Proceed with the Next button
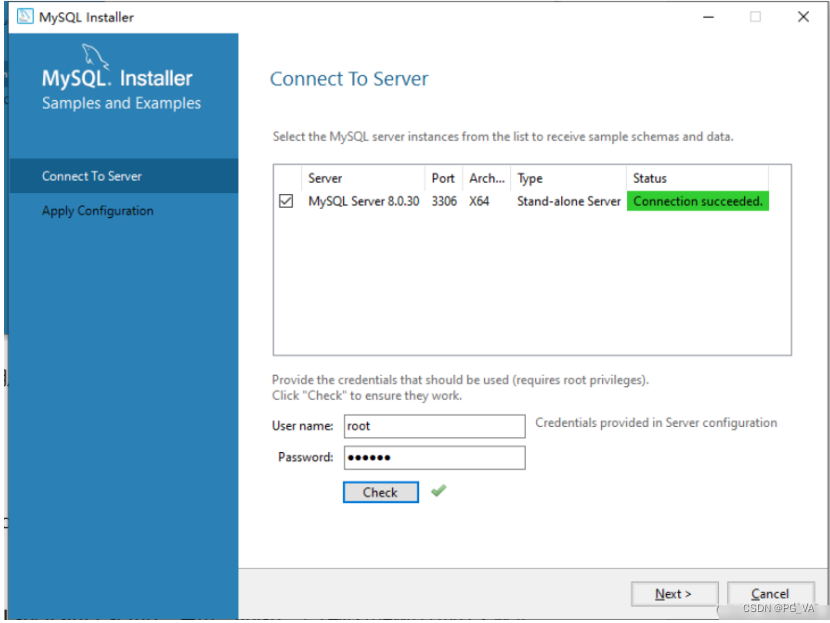This screenshot has height=623, width=830. coord(674,594)
